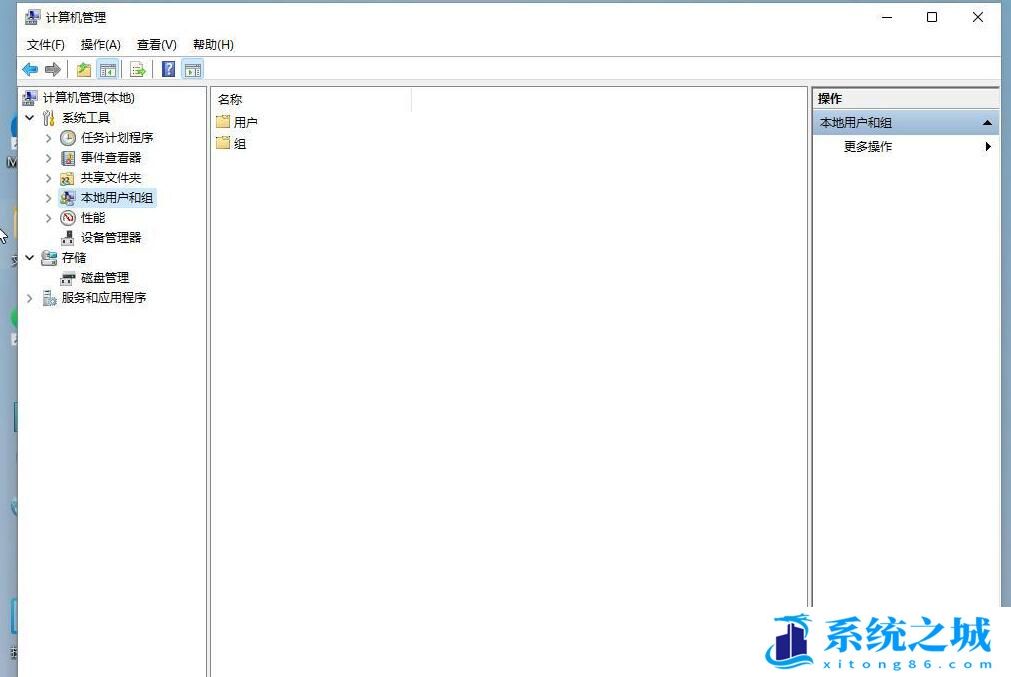
Task: Open the 查看(V) menu
Action: pos(156,45)
